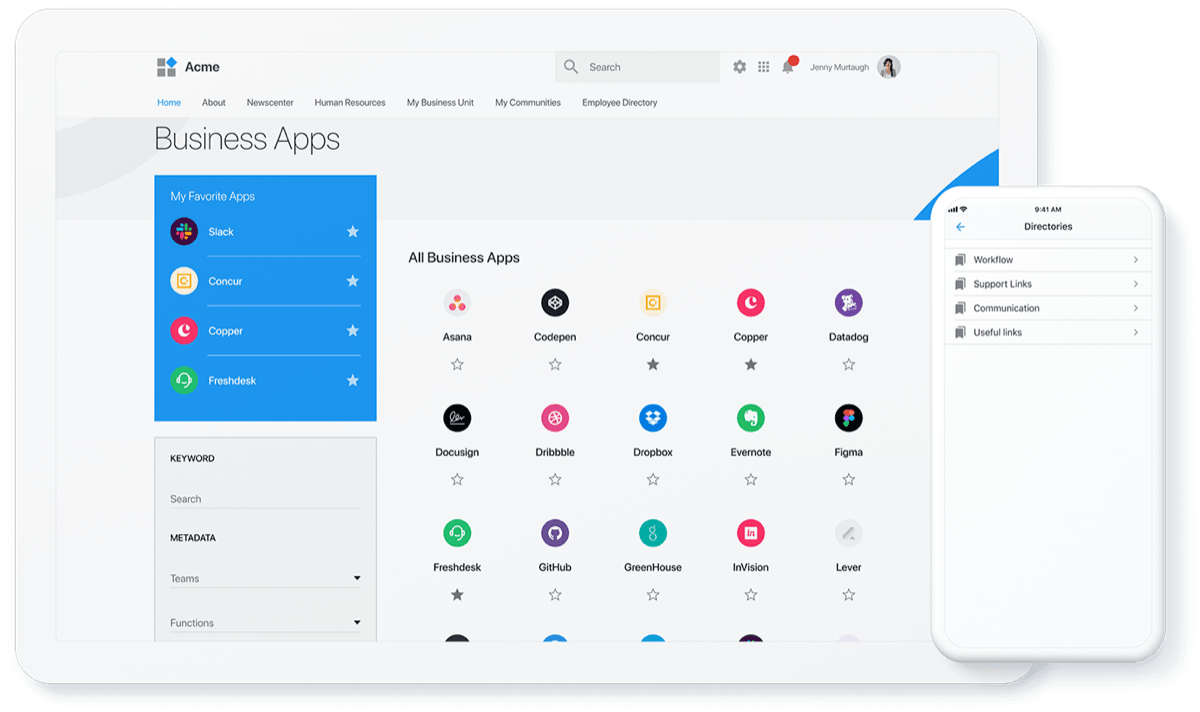Open the Evernote app icon
The width and height of the screenshot is (1200, 712).
pos(751,418)
